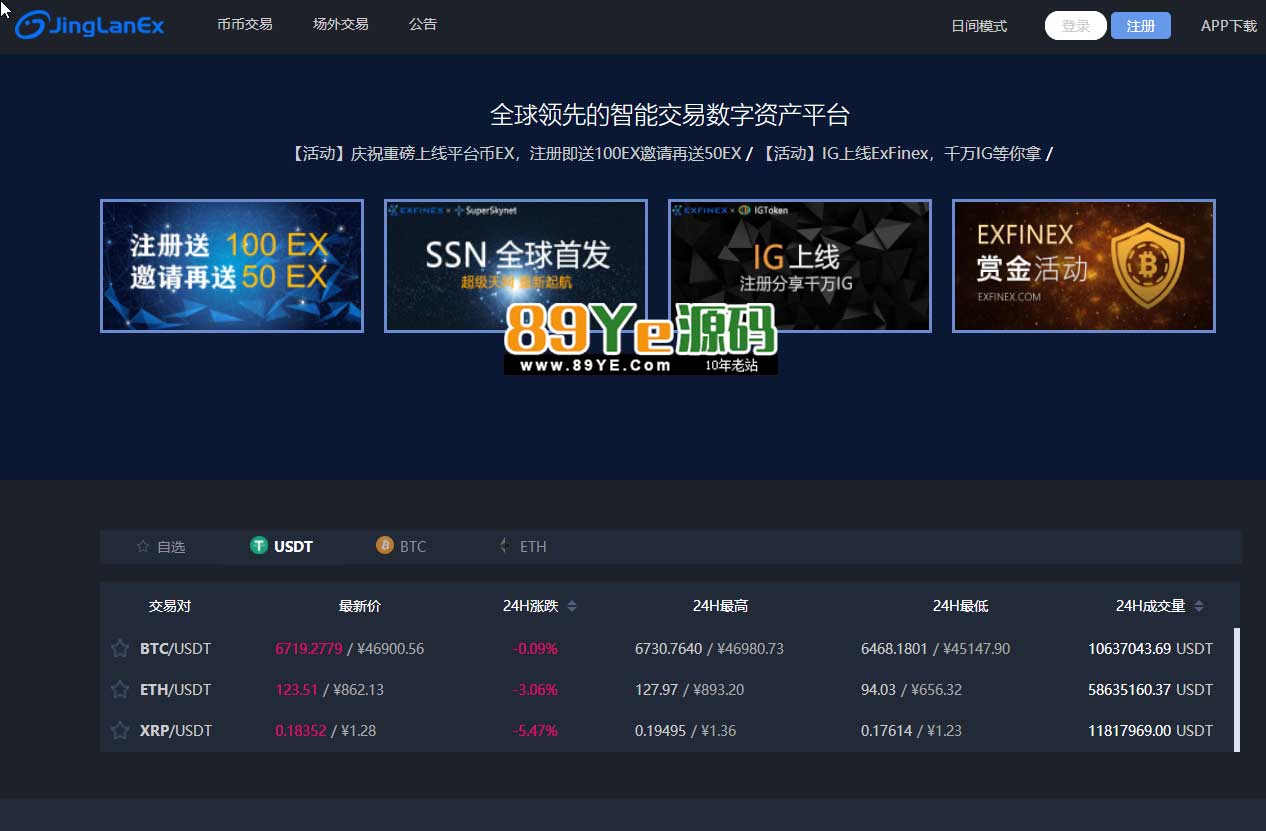Favorite XRP/USDT with star icon
Image resolution: width=1266 pixels, height=831 pixels.
click(x=120, y=730)
